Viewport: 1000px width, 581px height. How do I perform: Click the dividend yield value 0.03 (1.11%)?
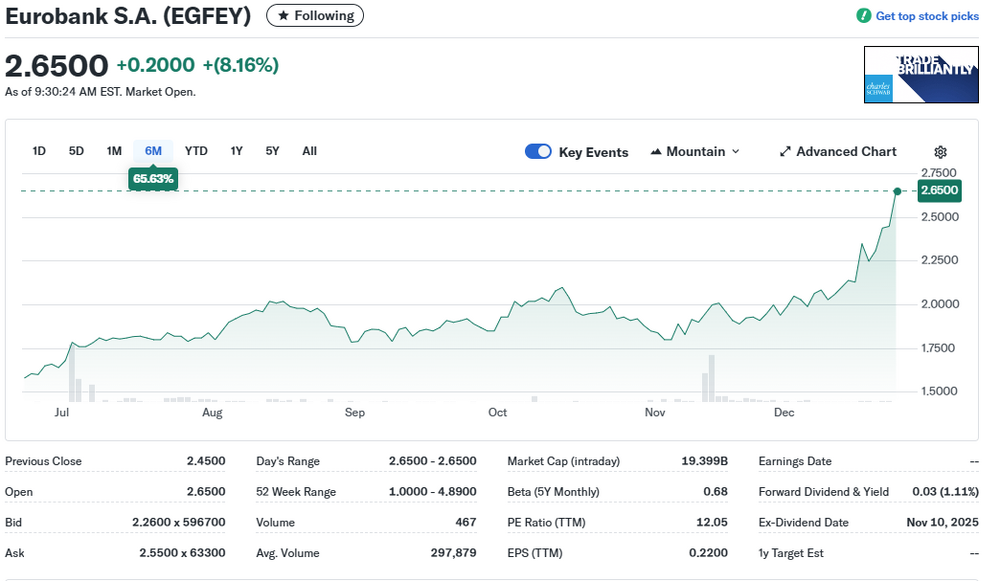945,492
